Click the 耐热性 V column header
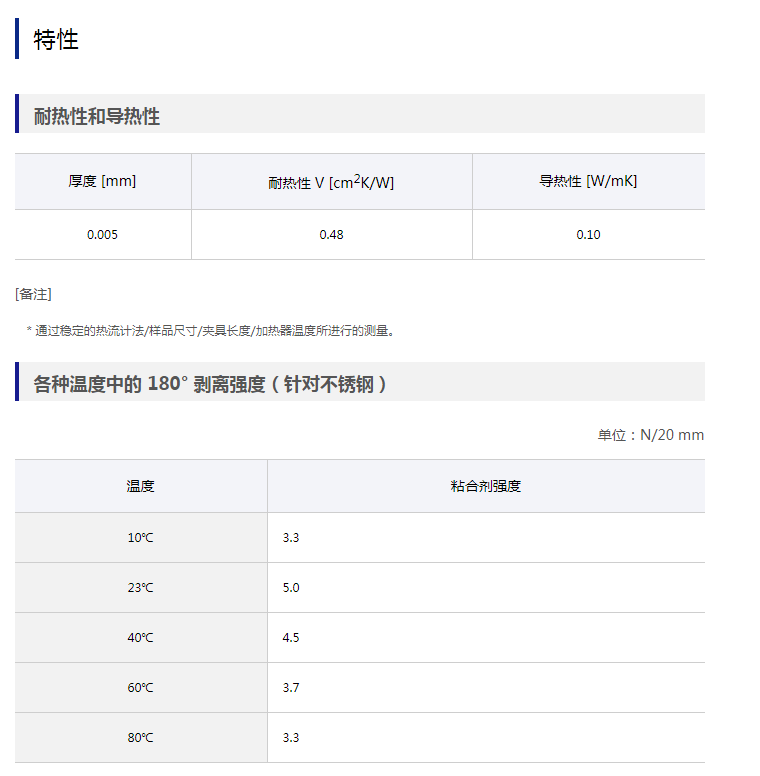 point(331,182)
